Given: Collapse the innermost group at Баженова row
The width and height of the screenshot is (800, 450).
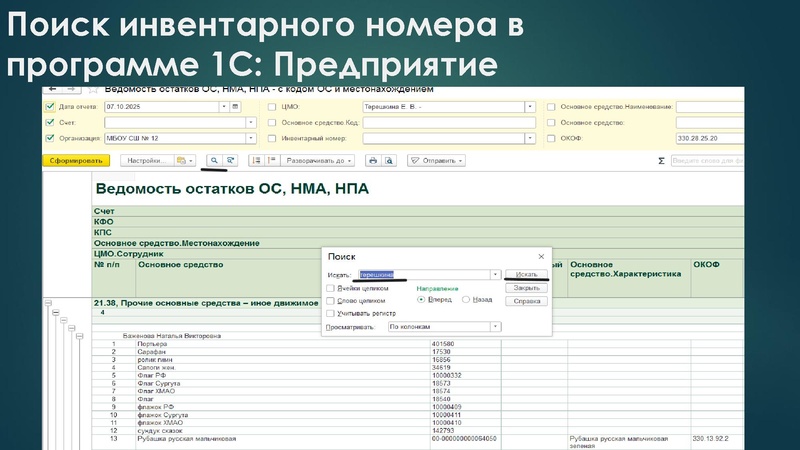Looking at the screenshot, I should [x=80, y=336].
